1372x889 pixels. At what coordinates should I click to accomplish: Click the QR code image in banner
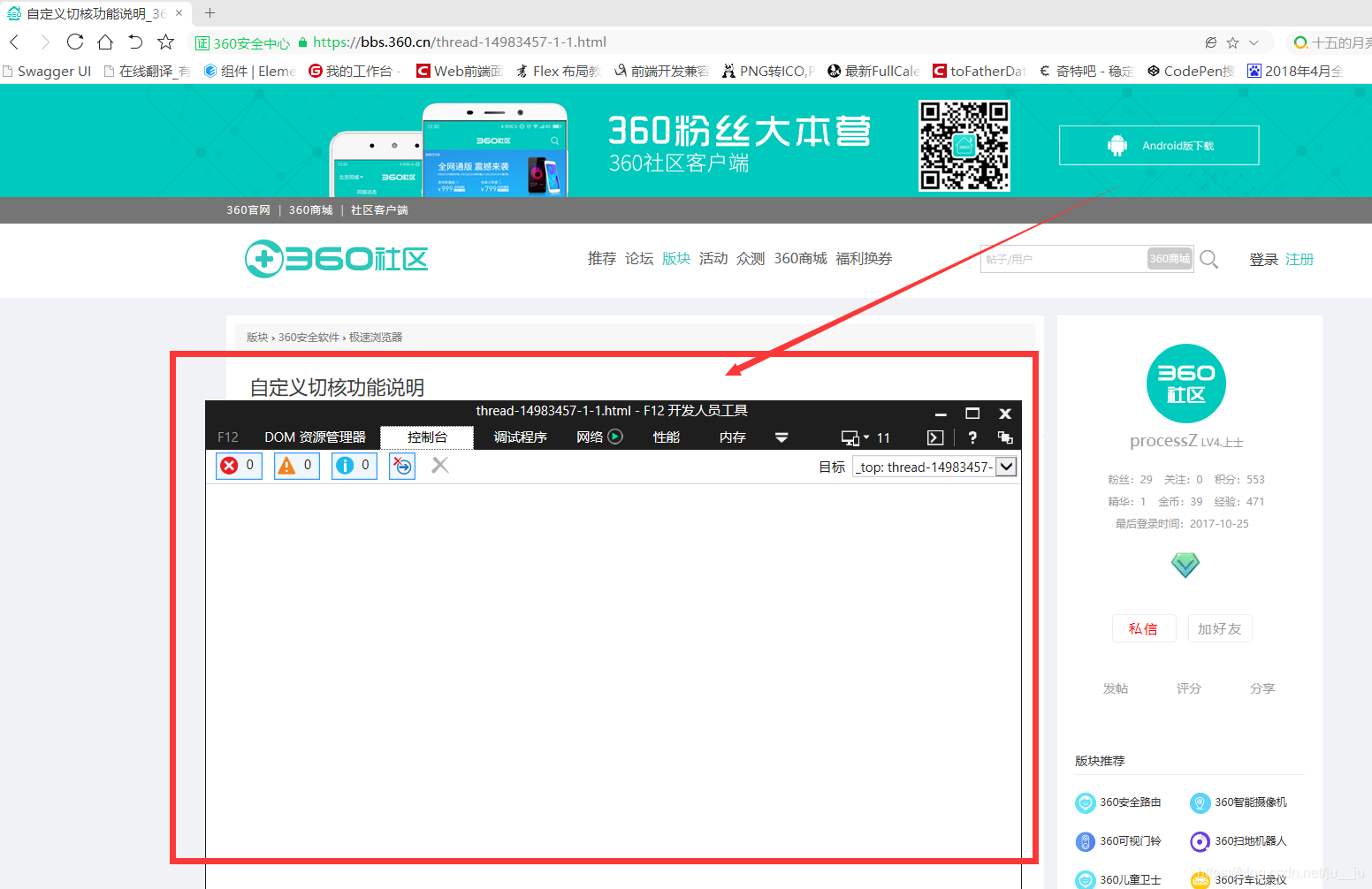click(964, 146)
